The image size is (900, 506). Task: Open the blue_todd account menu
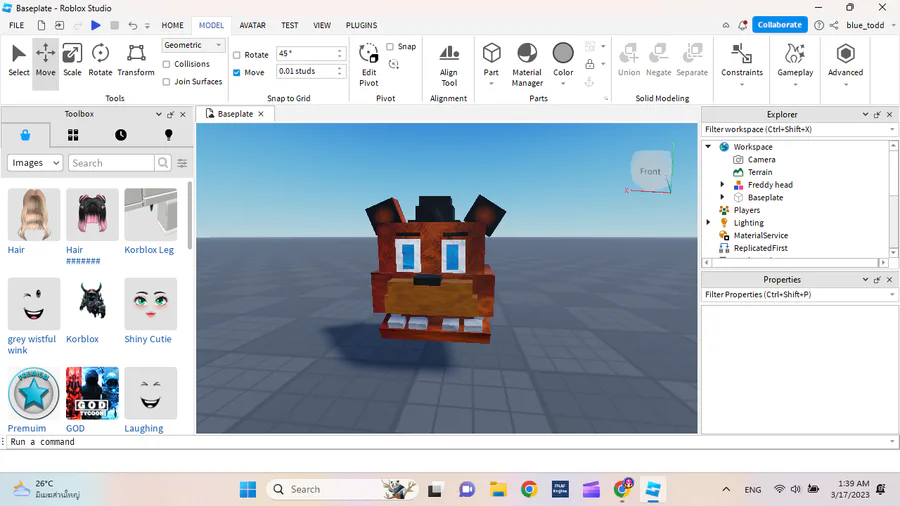[870, 25]
